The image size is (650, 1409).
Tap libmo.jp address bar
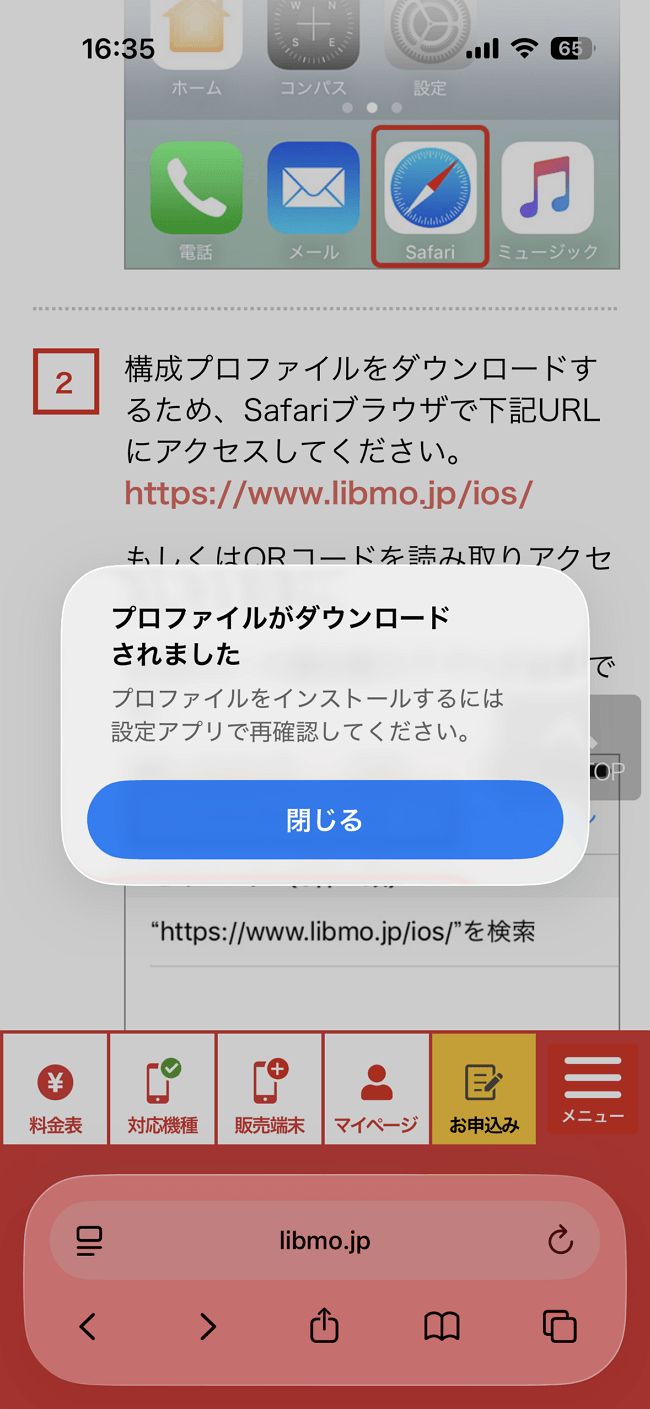click(325, 1241)
